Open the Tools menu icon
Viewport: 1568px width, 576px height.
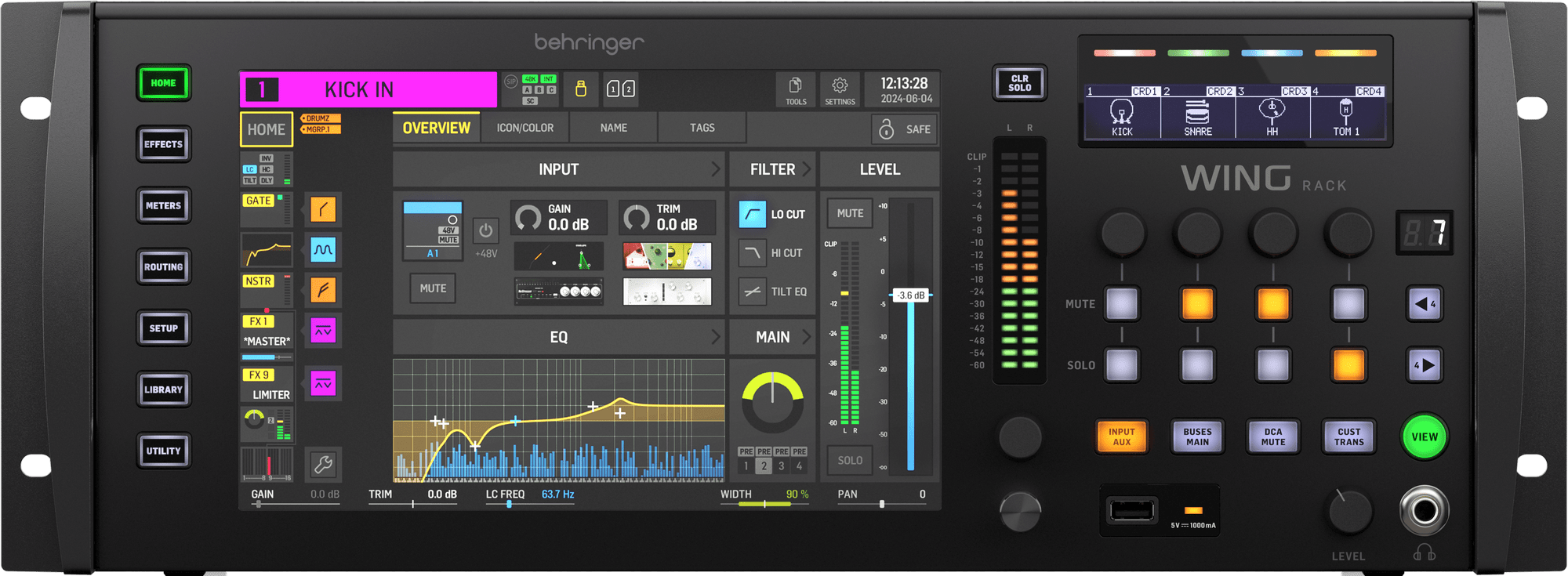point(796,90)
